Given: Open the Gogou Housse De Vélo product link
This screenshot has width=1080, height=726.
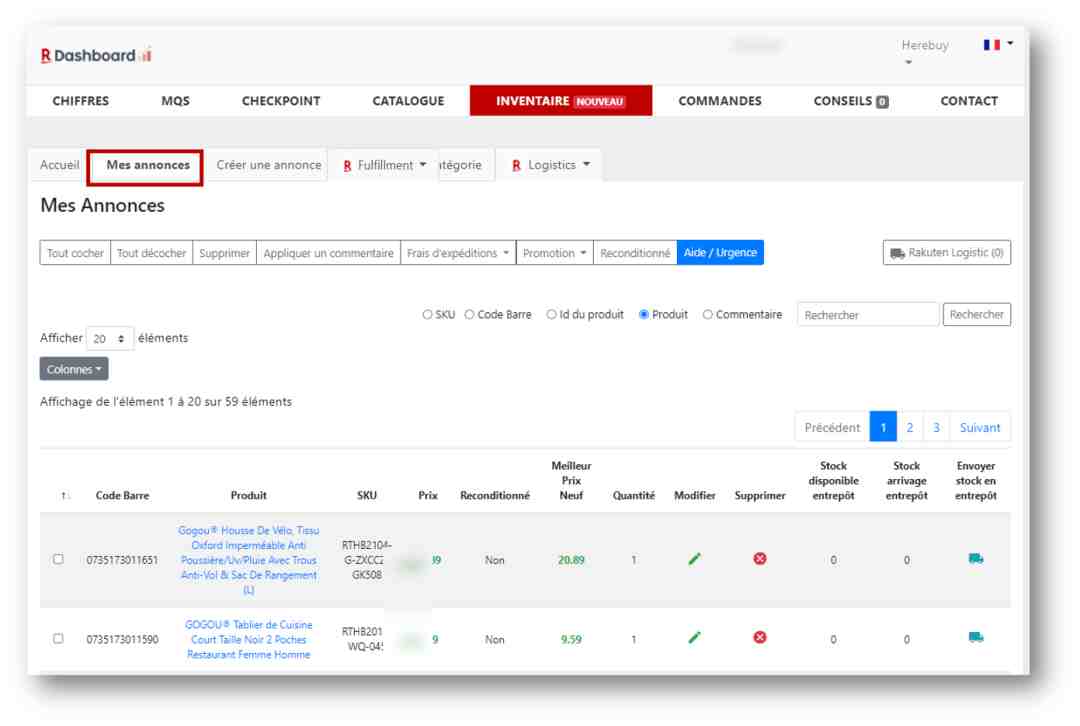Looking at the screenshot, I should 249,560.
